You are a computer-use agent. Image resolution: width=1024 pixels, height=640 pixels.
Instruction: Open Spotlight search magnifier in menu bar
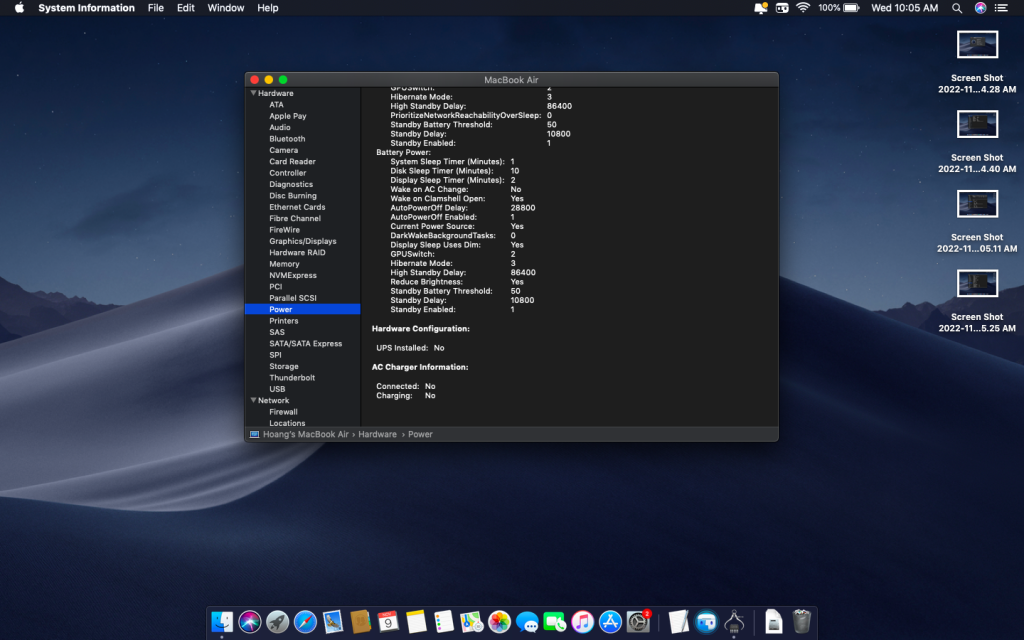(957, 8)
